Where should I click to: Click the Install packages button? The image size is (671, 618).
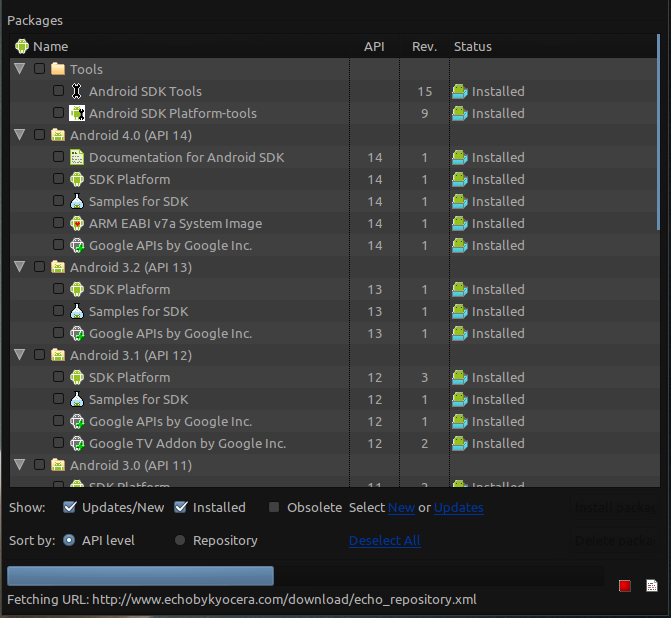click(x=615, y=508)
